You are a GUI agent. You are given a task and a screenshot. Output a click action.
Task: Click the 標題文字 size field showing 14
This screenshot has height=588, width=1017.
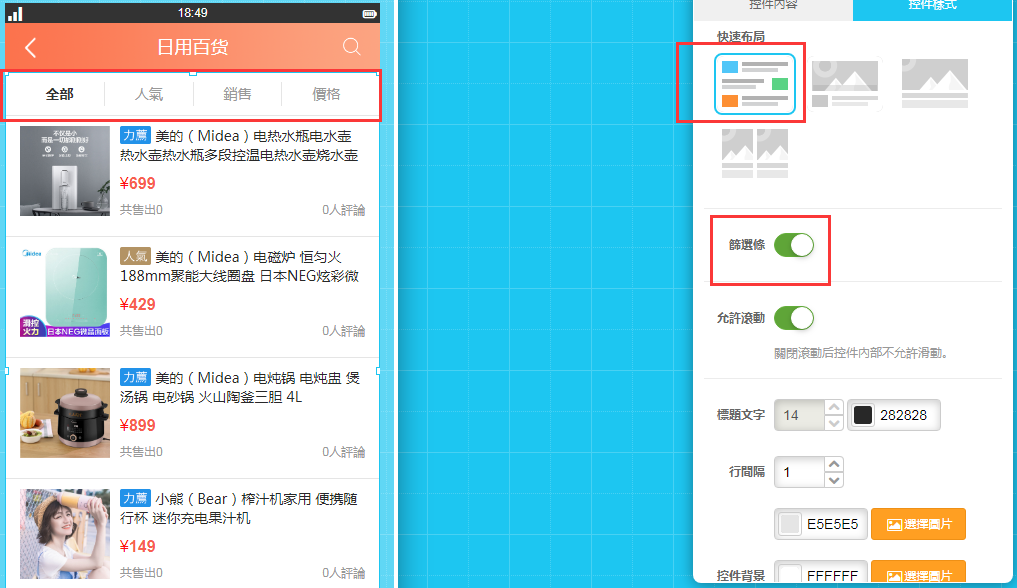[800, 415]
